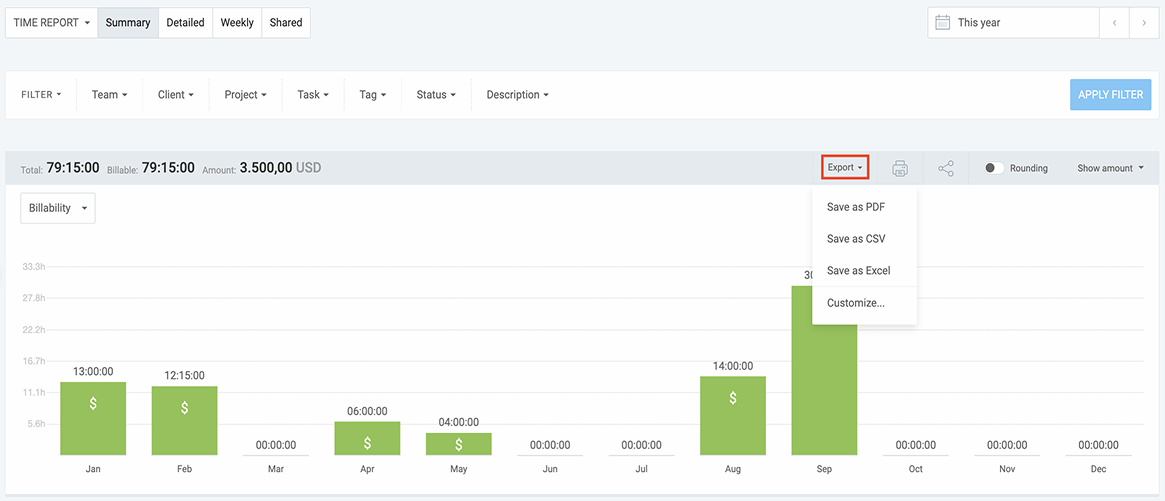Open the Billability dropdown

(58, 208)
